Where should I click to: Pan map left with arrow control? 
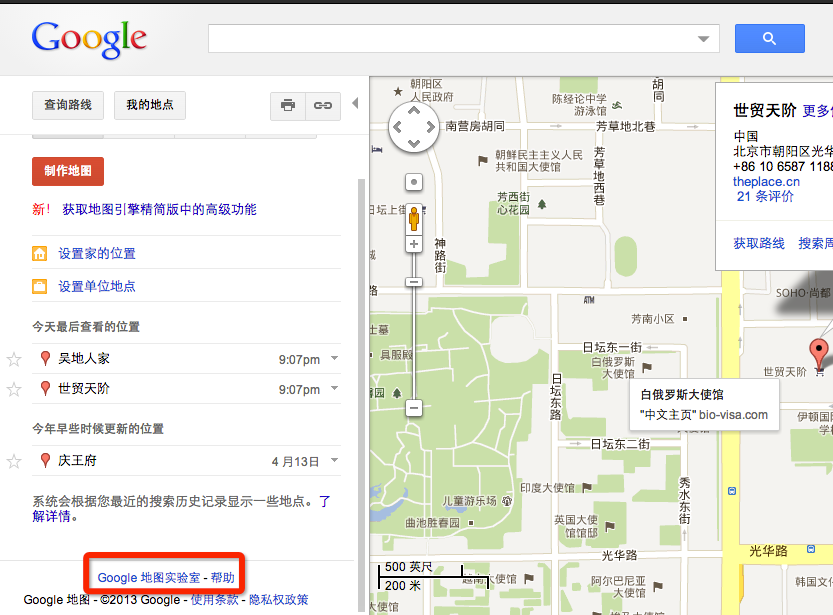click(x=397, y=127)
